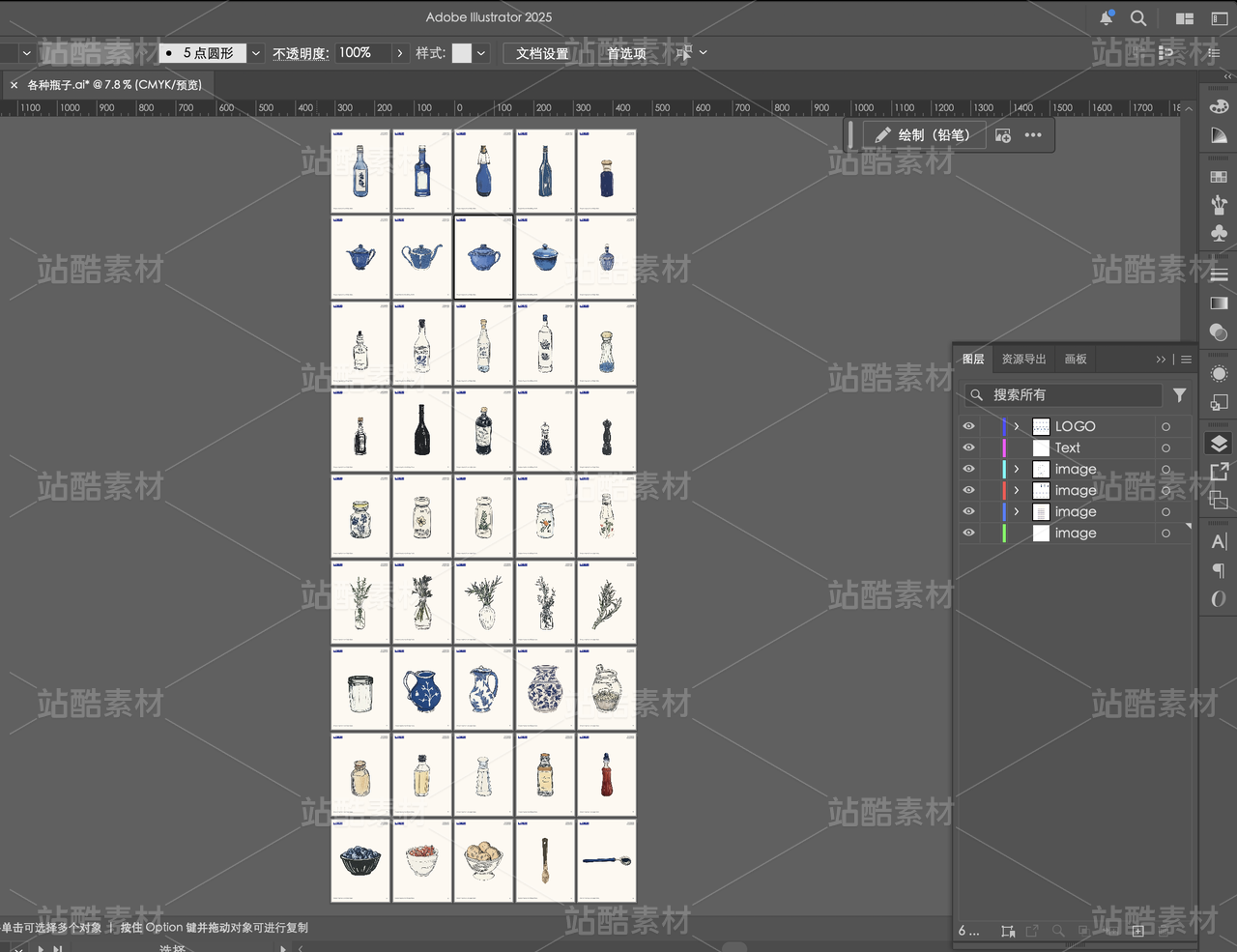
Task: Open the Transparency panel icon
Action: coord(1219,332)
